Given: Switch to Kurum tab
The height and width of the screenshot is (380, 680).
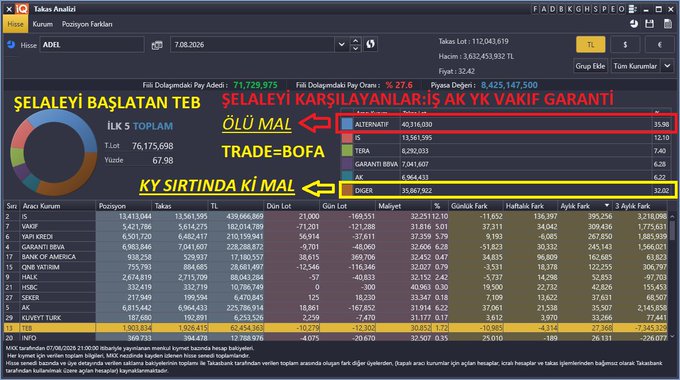Looking at the screenshot, I should pos(42,24).
